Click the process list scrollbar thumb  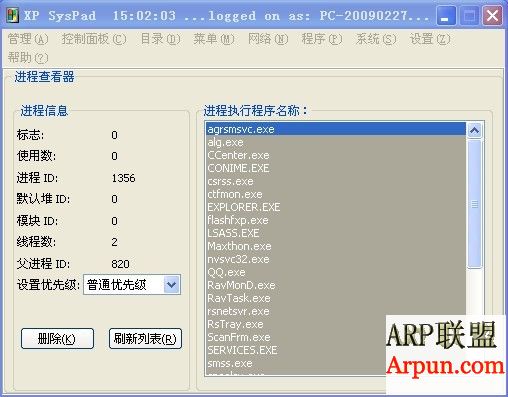pyautogui.click(x=474, y=204)
